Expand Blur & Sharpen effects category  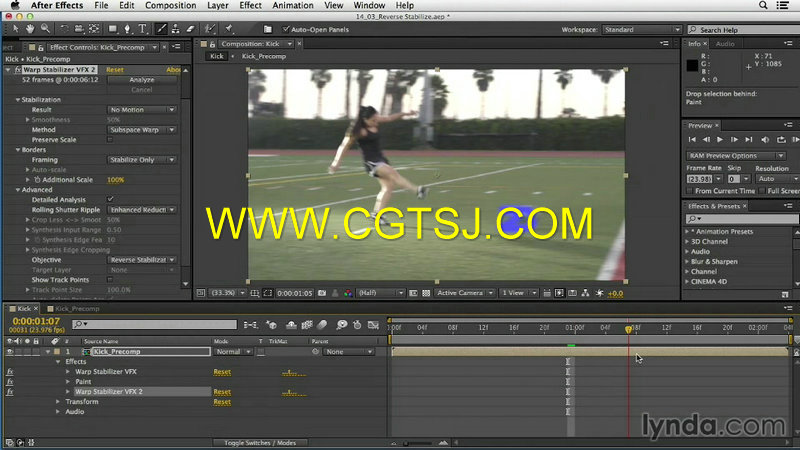pyautogui.click(x=687, y=261)
